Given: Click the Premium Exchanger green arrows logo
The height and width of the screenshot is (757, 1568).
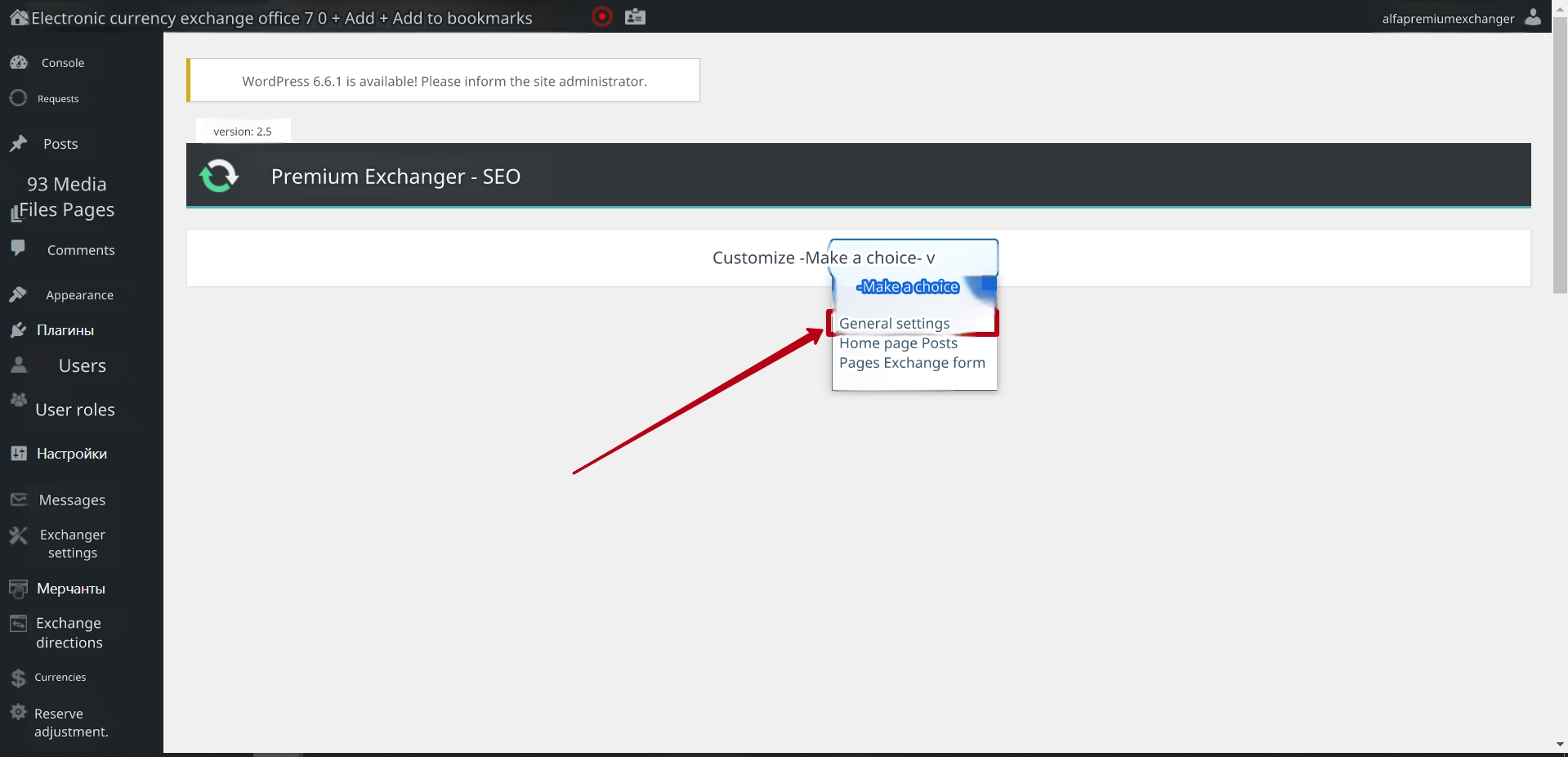Looking at the screenshot, I should (x=219, y=176).
